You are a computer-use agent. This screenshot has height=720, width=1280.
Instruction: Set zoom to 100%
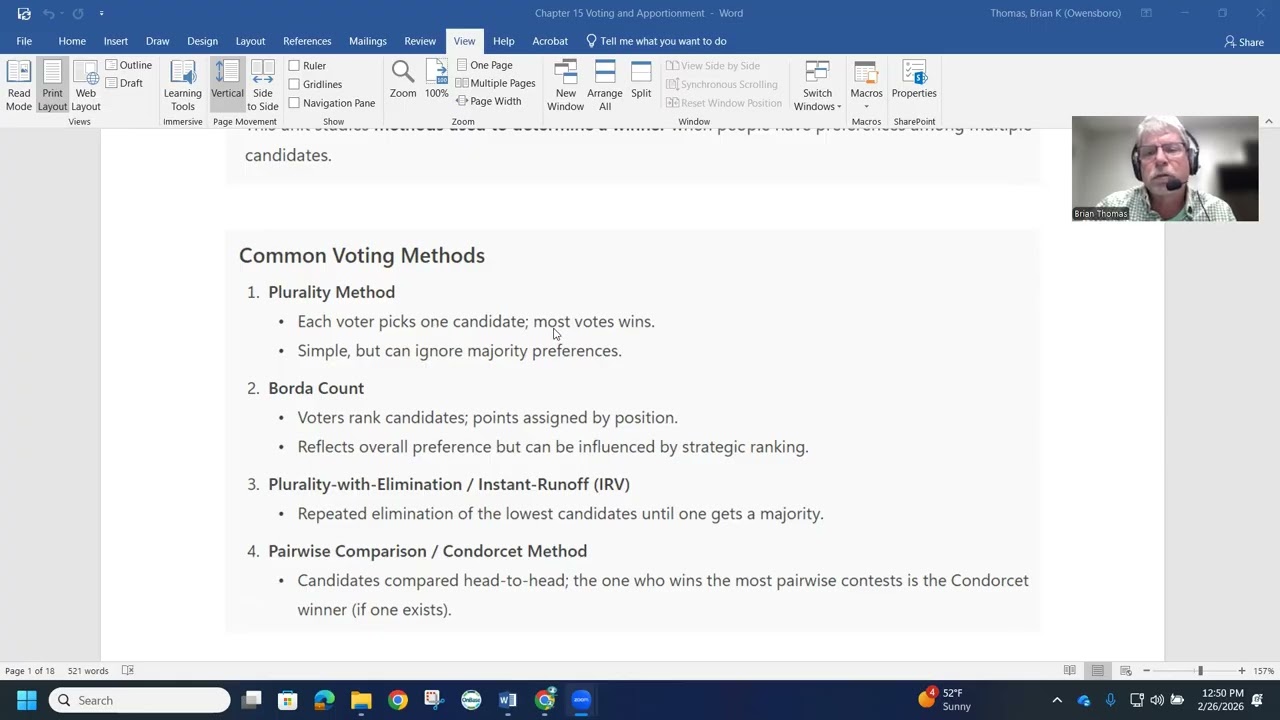tap(436, 80)
